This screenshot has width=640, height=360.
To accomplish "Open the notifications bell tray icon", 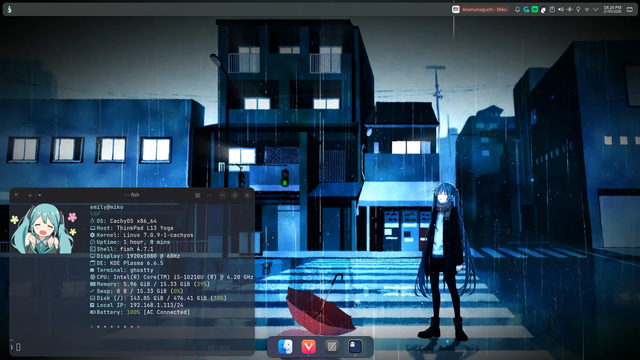I will coord(517,9).
